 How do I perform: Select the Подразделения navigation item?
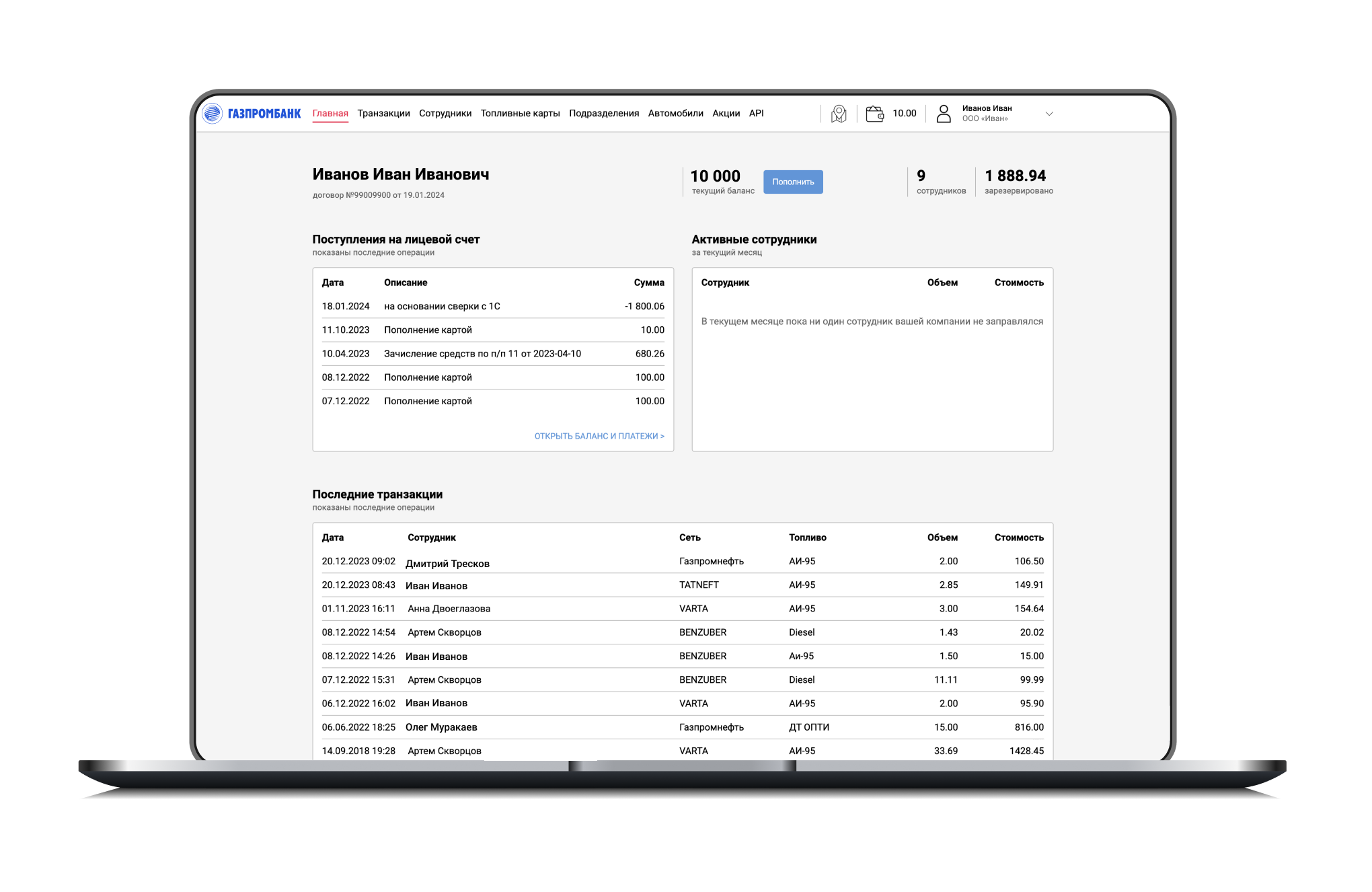coord(603,114)
